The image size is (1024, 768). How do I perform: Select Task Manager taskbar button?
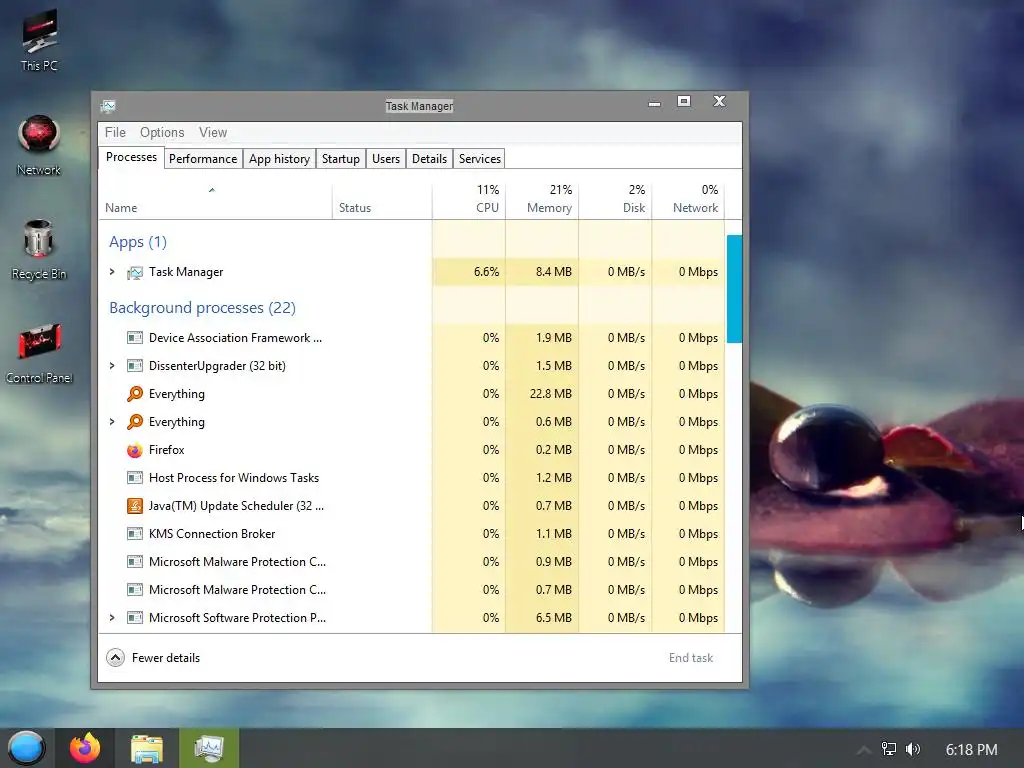coord(209,748)
